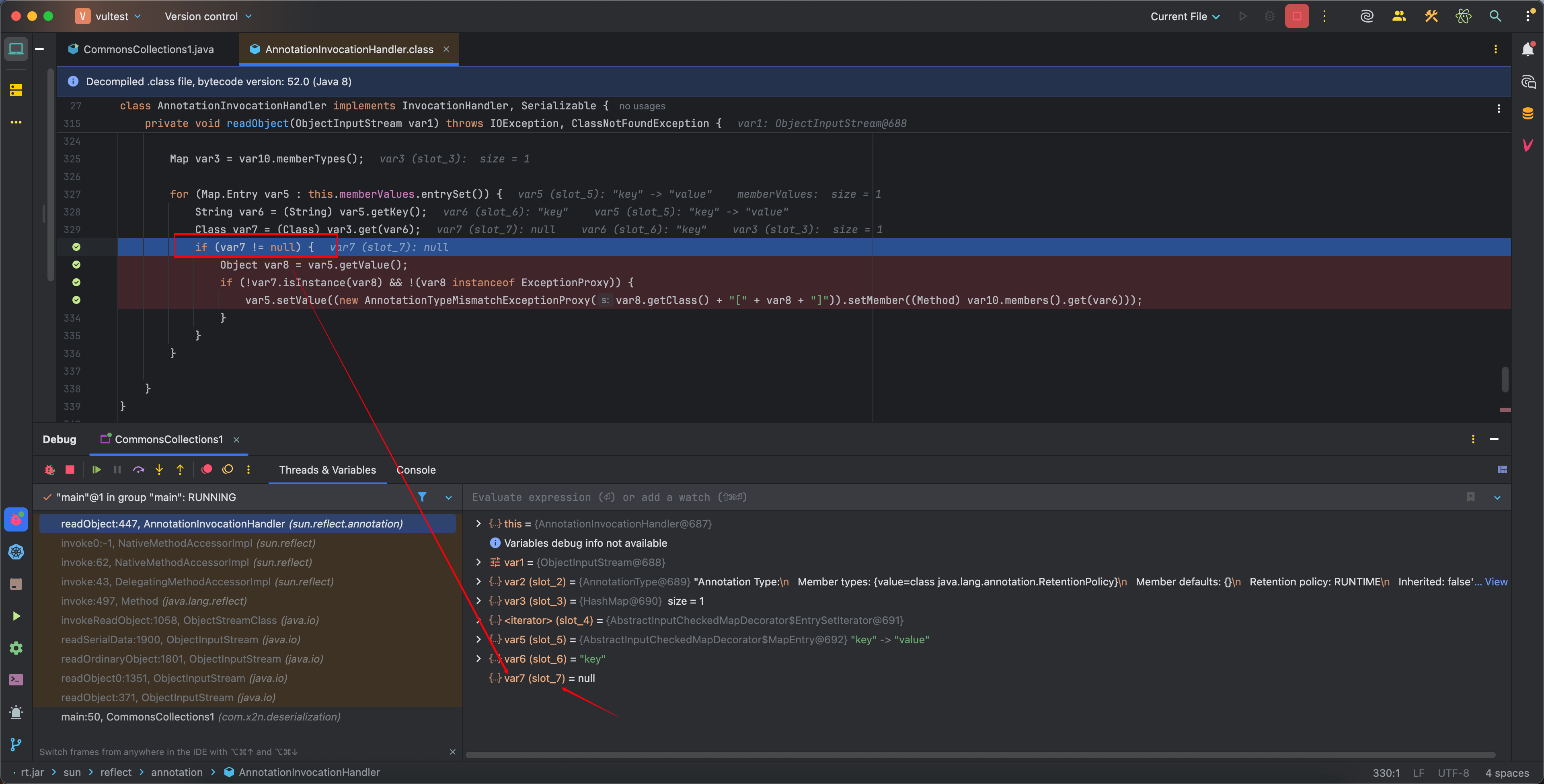Open debug panel options three dots menu
Viewport: 1544px width, 784px height.
[1473, 439]
